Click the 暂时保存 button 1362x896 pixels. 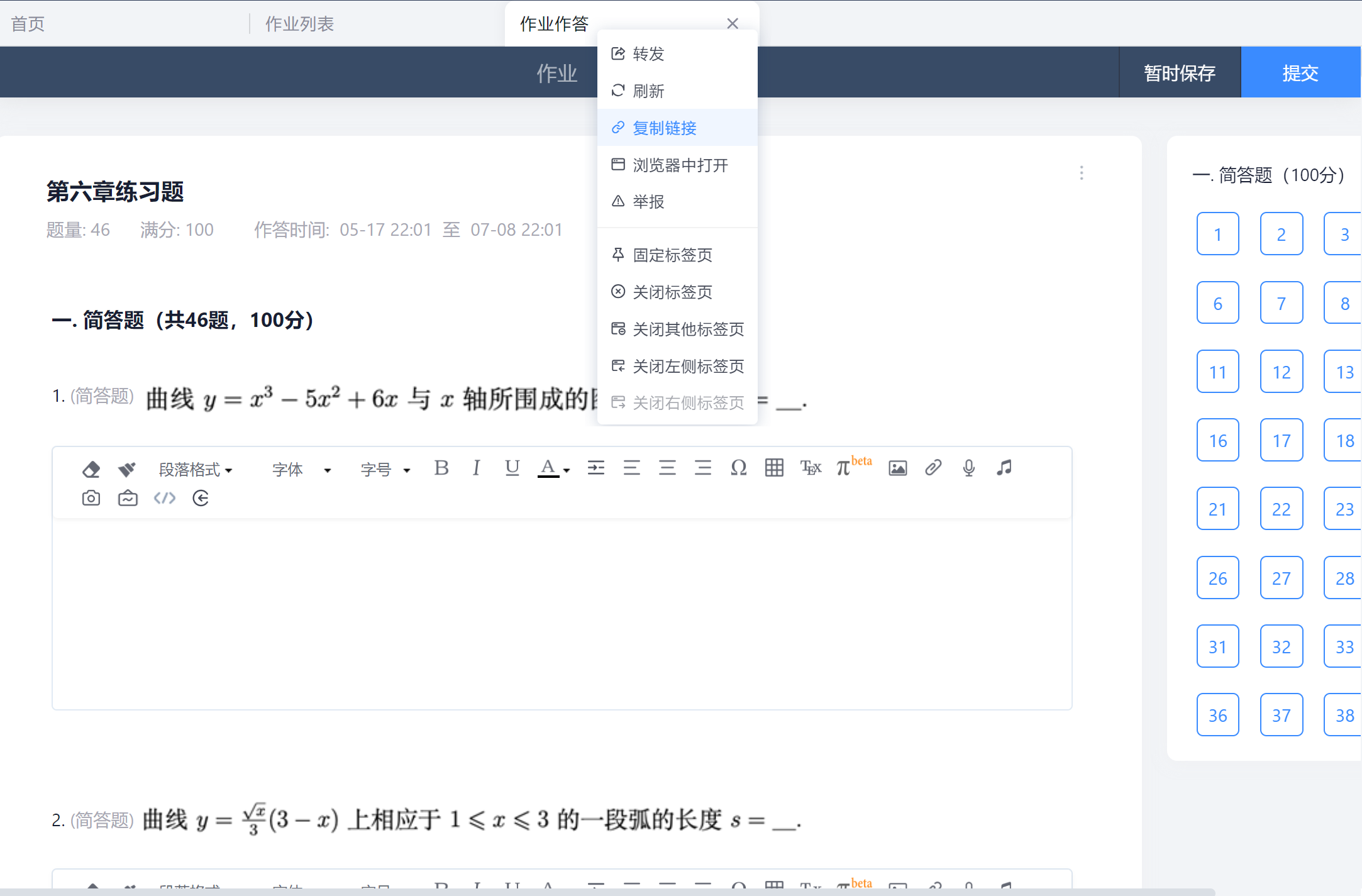(1180, 73)
